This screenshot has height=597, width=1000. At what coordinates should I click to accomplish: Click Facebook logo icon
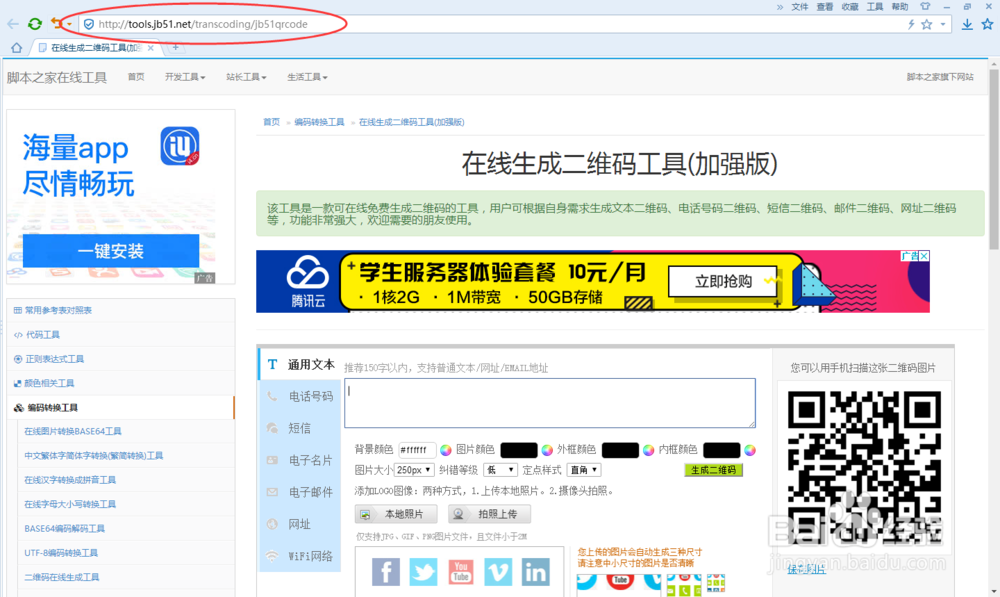[386, 571]
